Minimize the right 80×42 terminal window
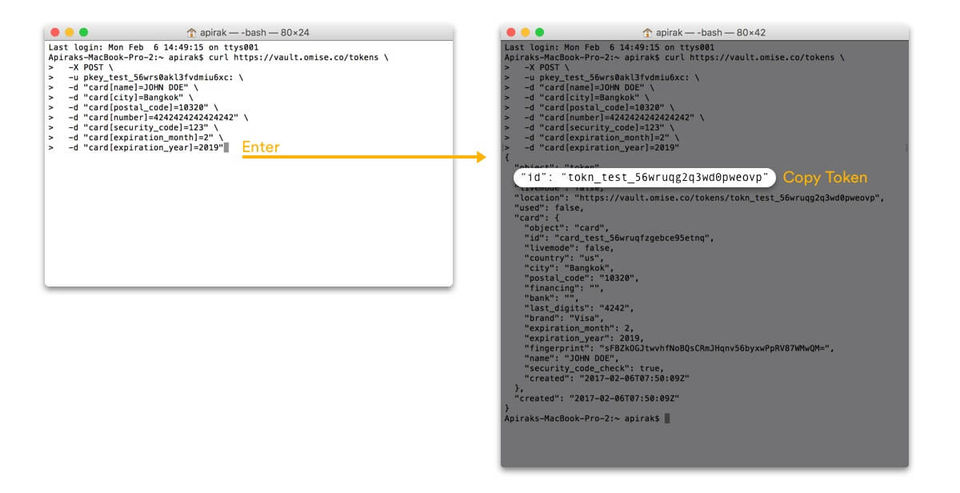 click(x=525, y=32)
